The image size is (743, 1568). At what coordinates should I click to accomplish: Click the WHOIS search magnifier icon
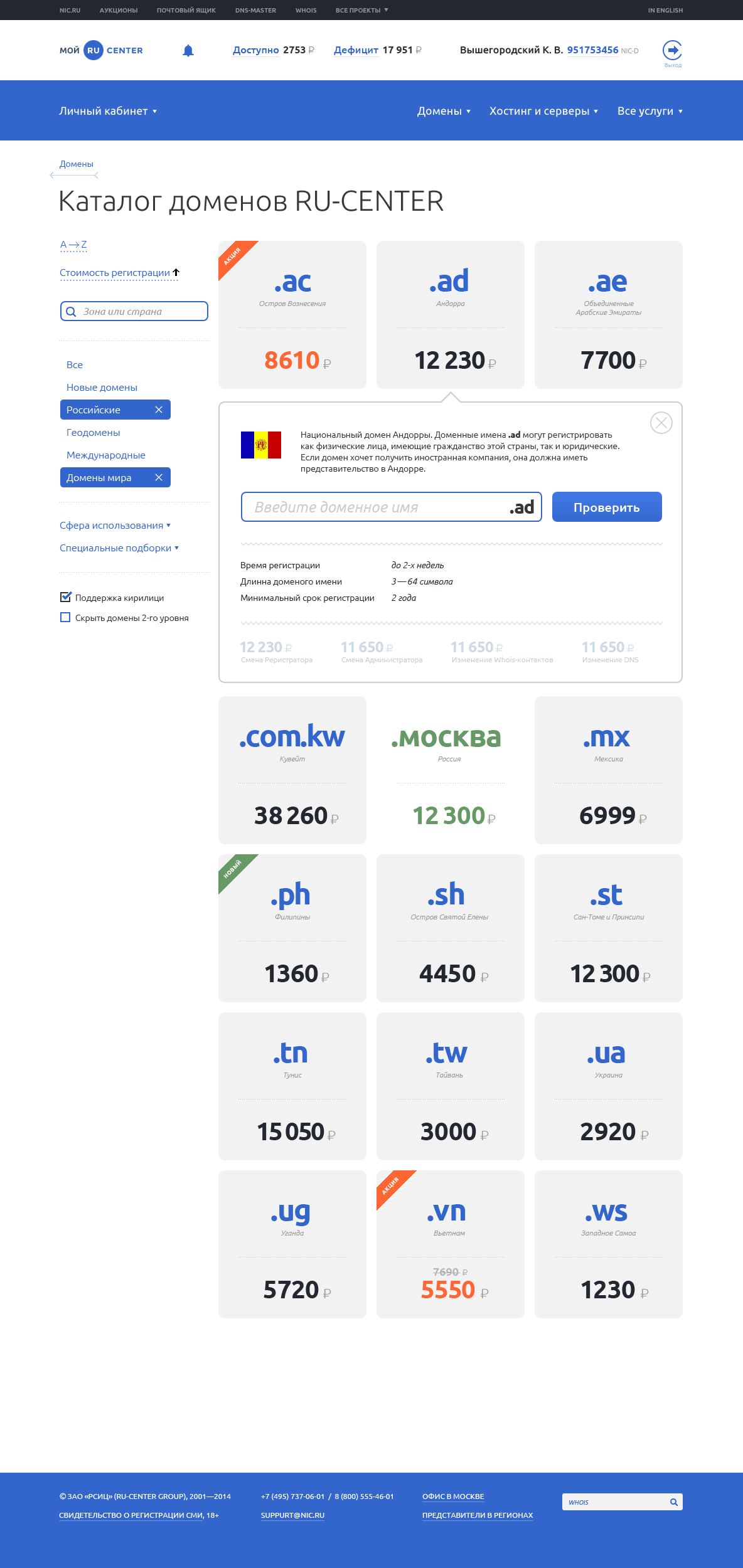(674, 1502)
